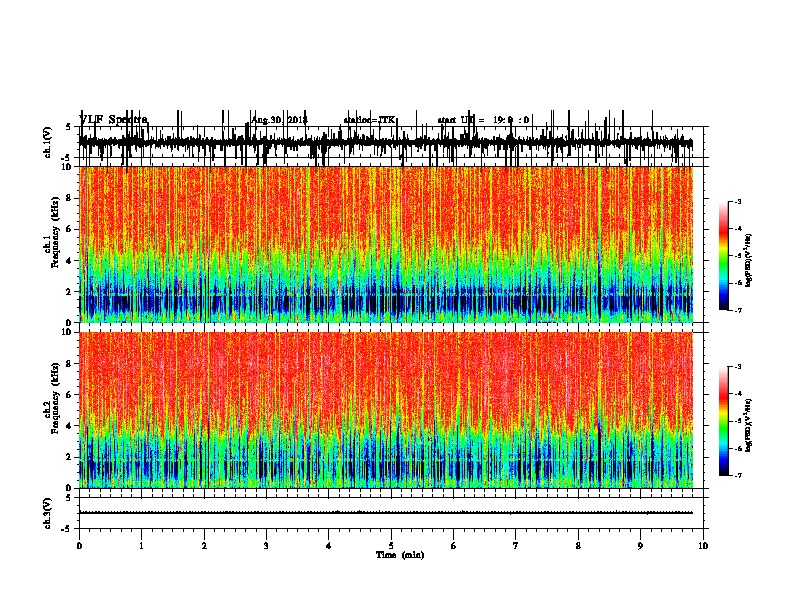Click the ch.3 flat waveform trace panel
This screenshot has width=792, height=612.
click(x=391, y=513)
